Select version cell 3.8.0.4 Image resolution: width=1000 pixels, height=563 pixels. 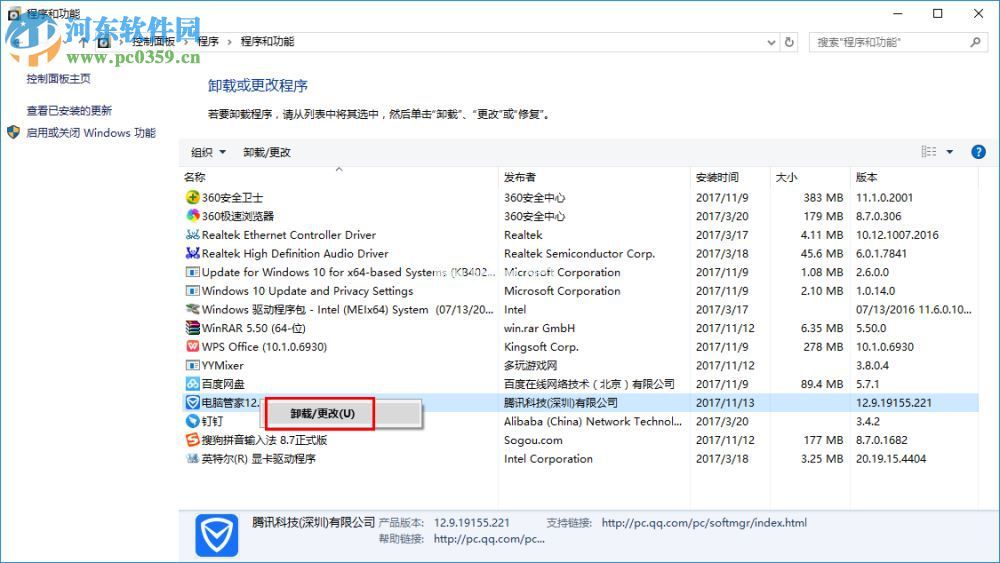click(x=872, y=365)
